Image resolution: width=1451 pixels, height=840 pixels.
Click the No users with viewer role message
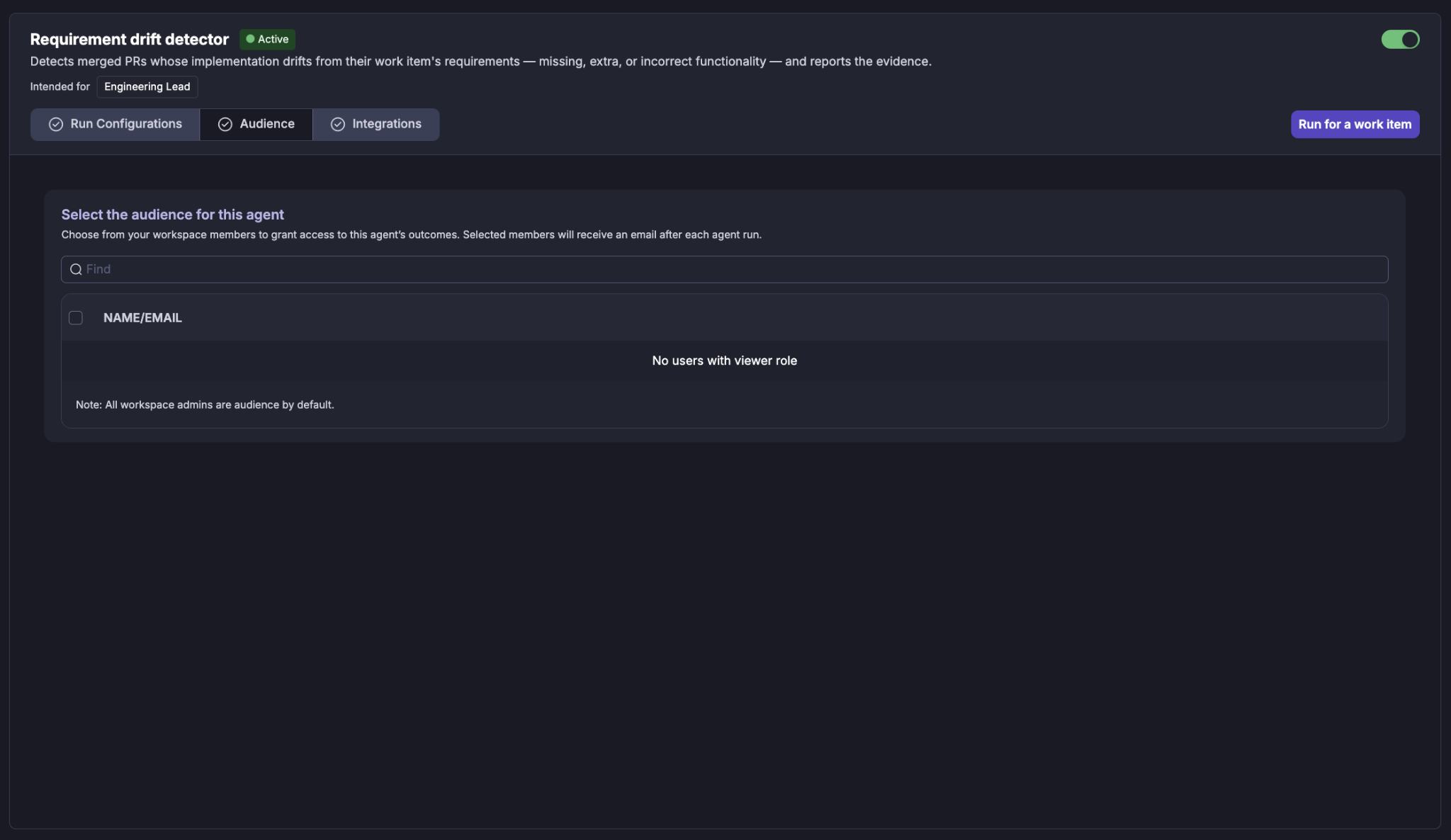(724, 361)
